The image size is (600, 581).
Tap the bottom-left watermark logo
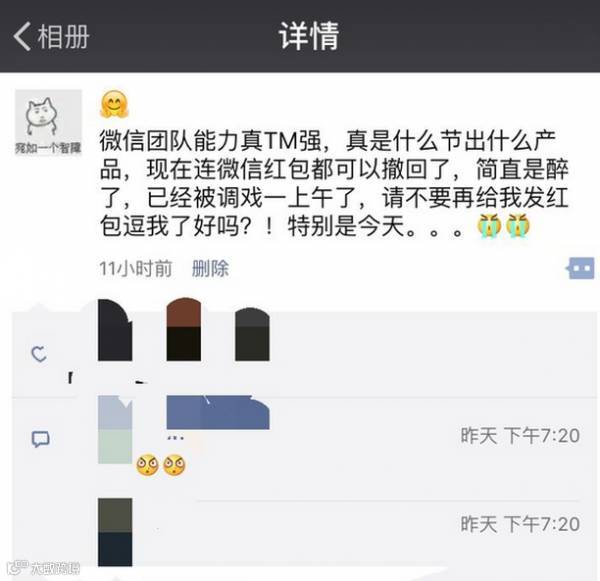click(45, 568)
